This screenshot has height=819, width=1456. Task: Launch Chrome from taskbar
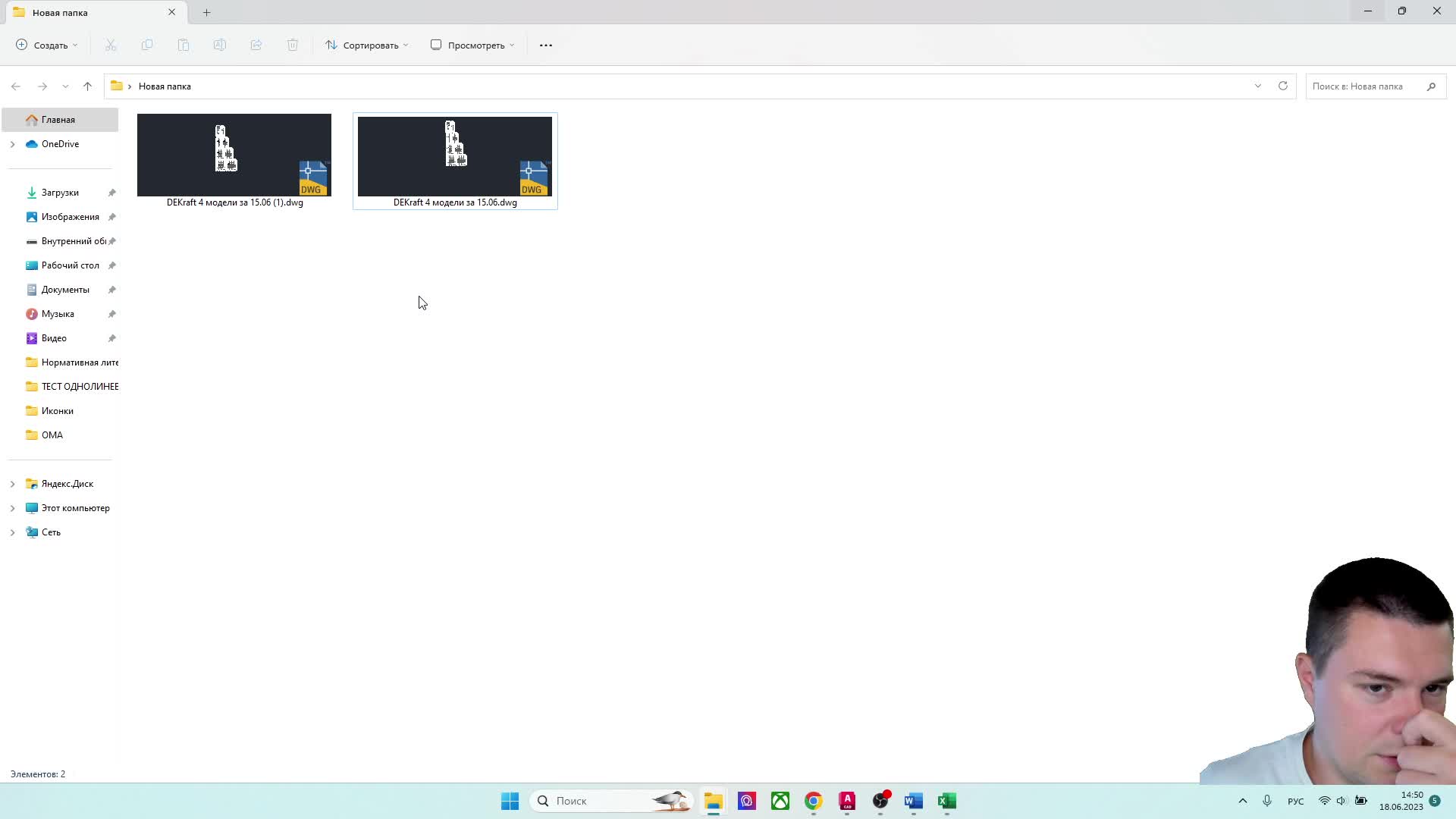click(x=813, y=801)
